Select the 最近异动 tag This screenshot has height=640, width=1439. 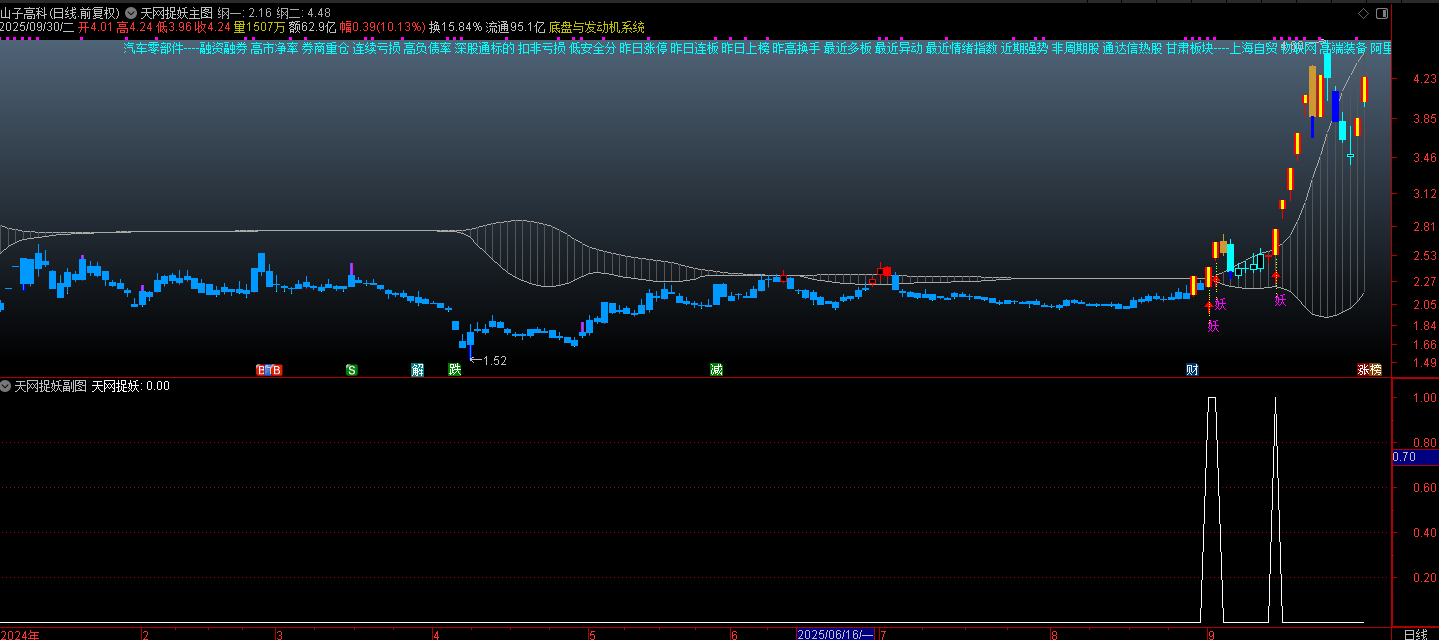(x=898, y=48)
